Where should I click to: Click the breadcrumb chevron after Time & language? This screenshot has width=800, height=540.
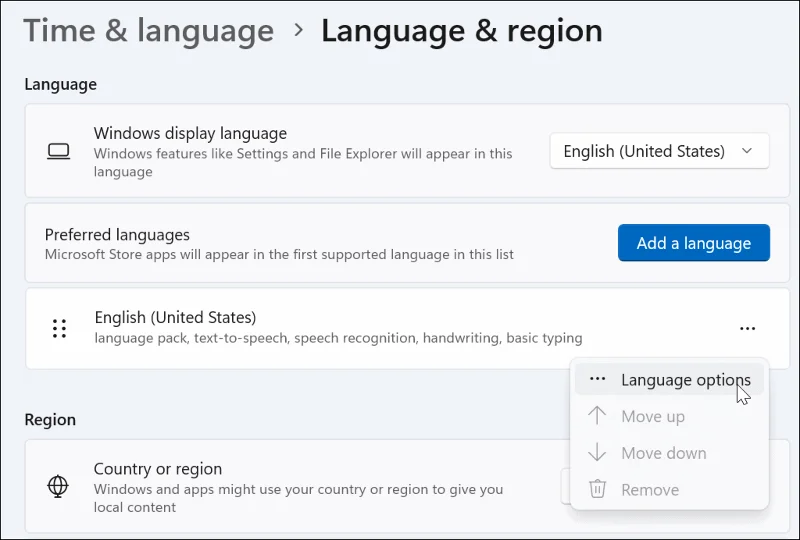(299, 31)
